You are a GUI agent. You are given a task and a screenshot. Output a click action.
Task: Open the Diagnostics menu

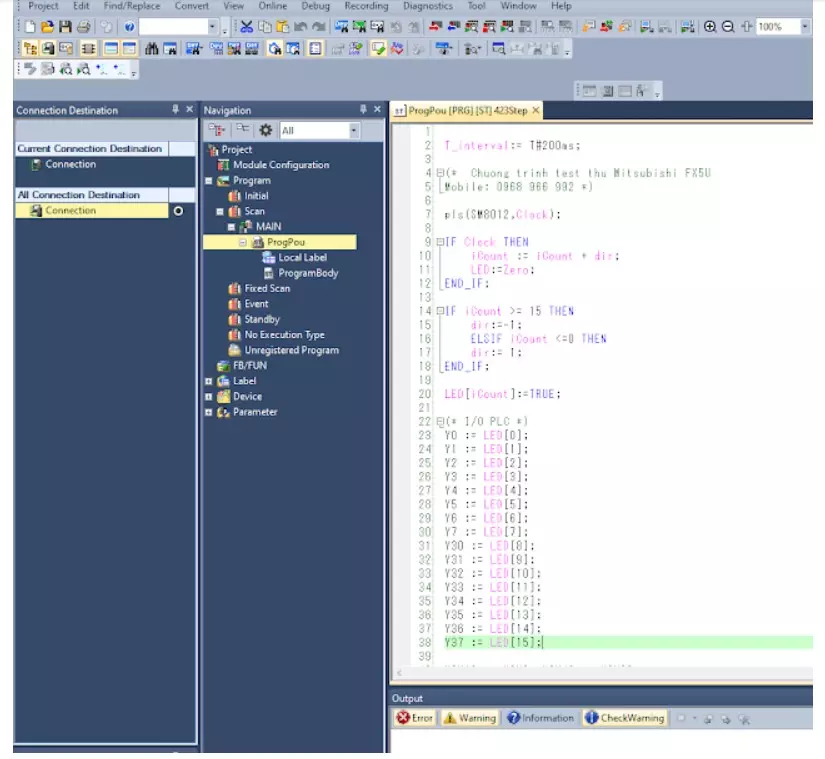pos(428,6)
